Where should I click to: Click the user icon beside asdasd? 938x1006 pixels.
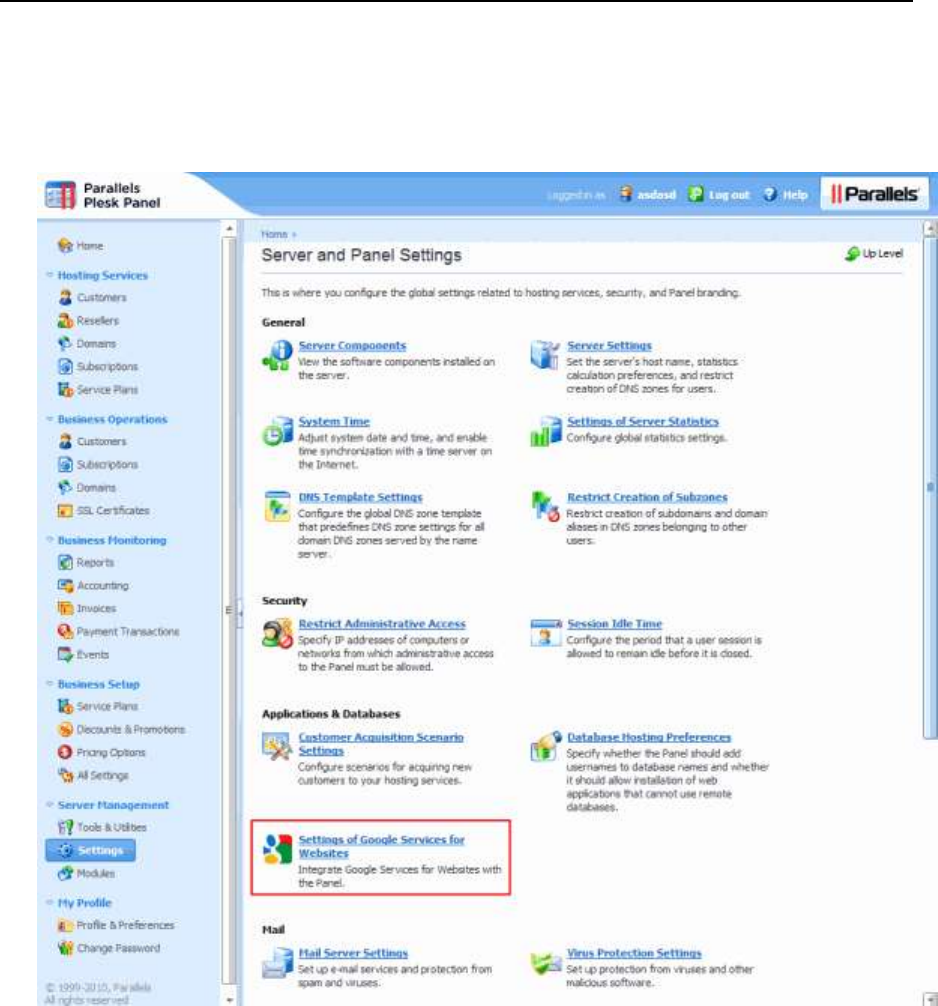pos(626,194)
